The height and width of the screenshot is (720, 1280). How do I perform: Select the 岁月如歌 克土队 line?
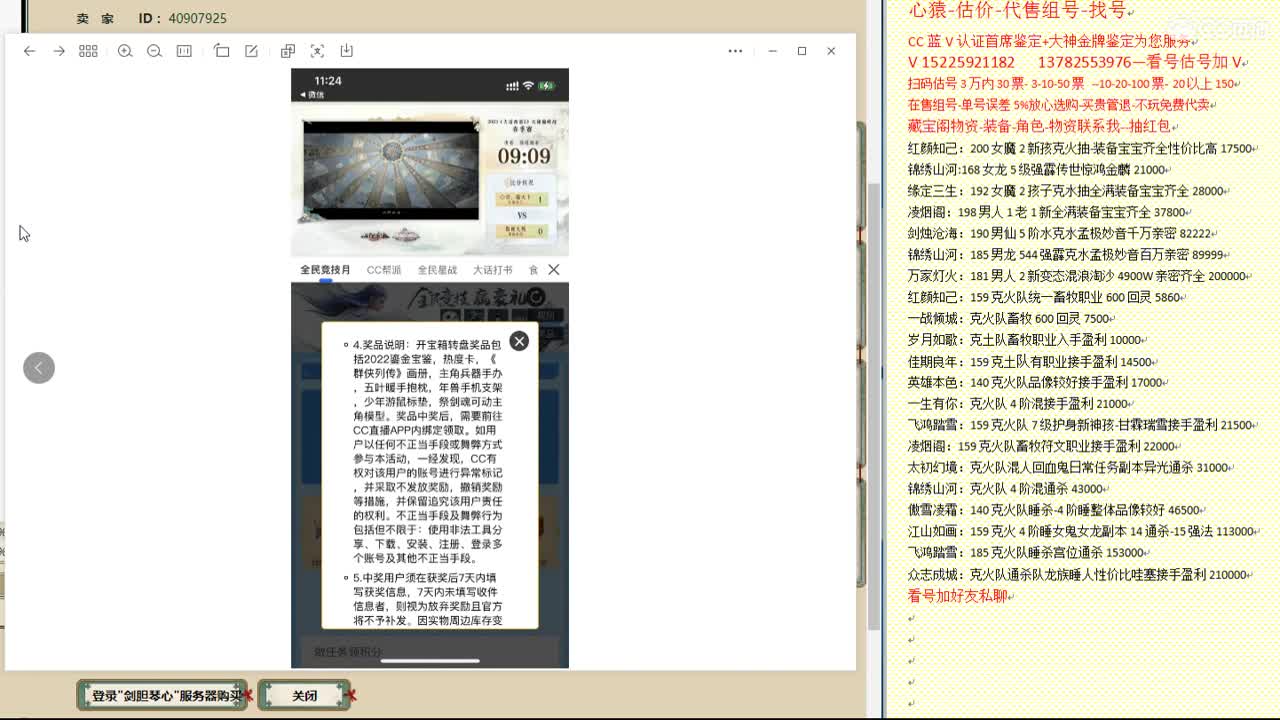(1025, 340)
